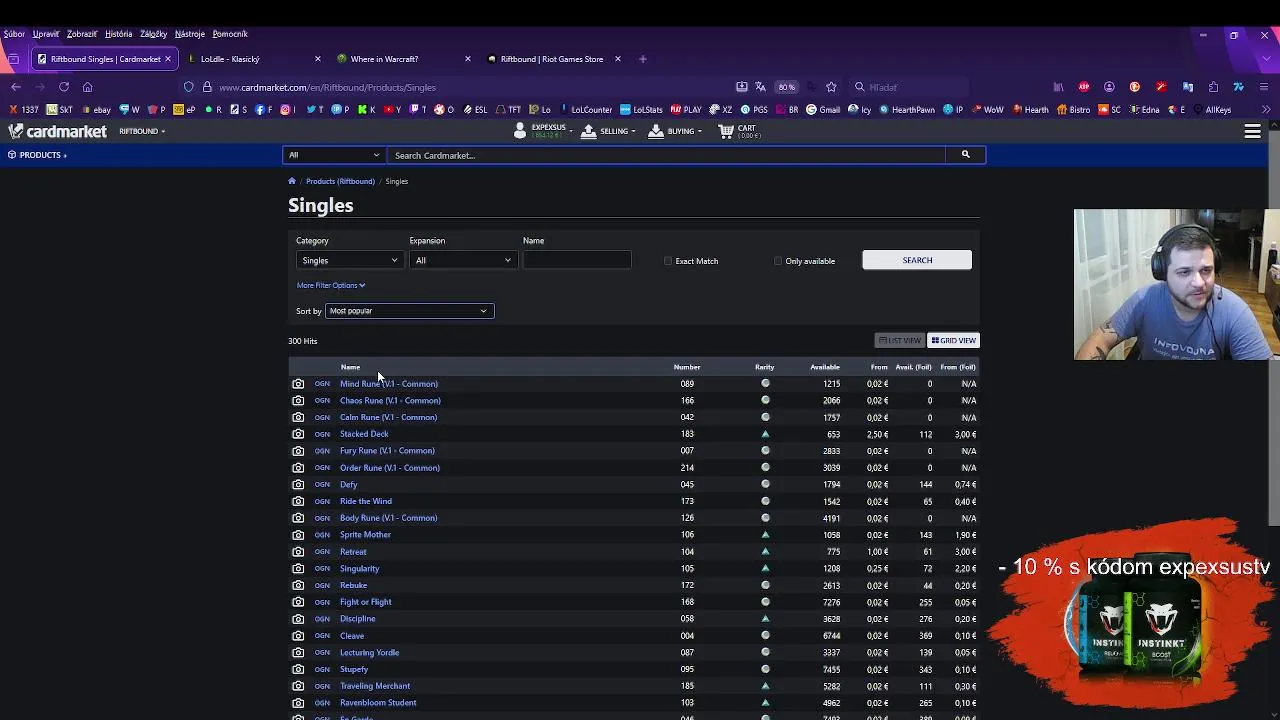The height and width of the screenshot is (720, 1280).
Task: Go to home breadcrumb icon
Action: 292,181
